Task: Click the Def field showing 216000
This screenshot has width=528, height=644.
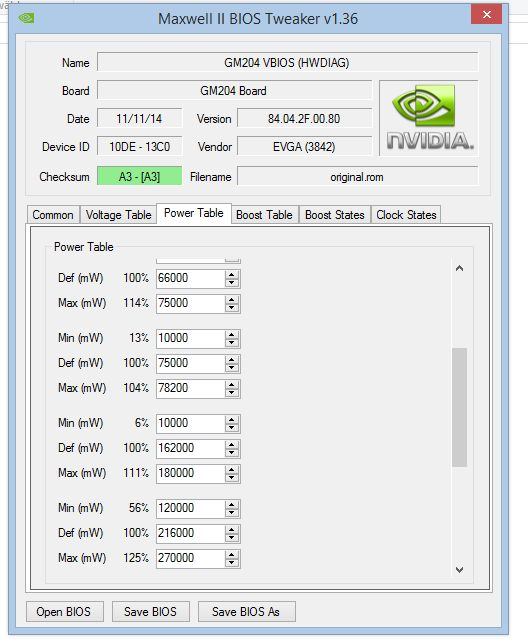Action: [x=191, y=533]
